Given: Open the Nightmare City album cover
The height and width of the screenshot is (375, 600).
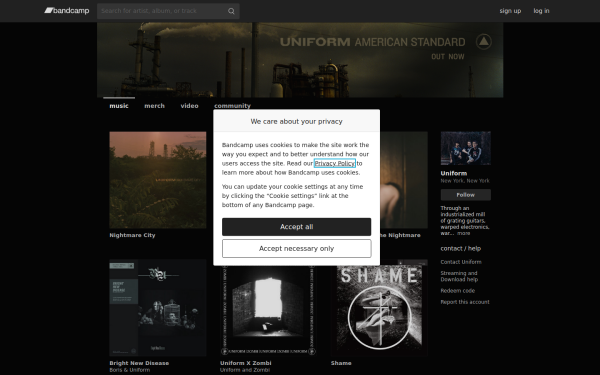Looking at the screenshot, I should coord(158,180).
